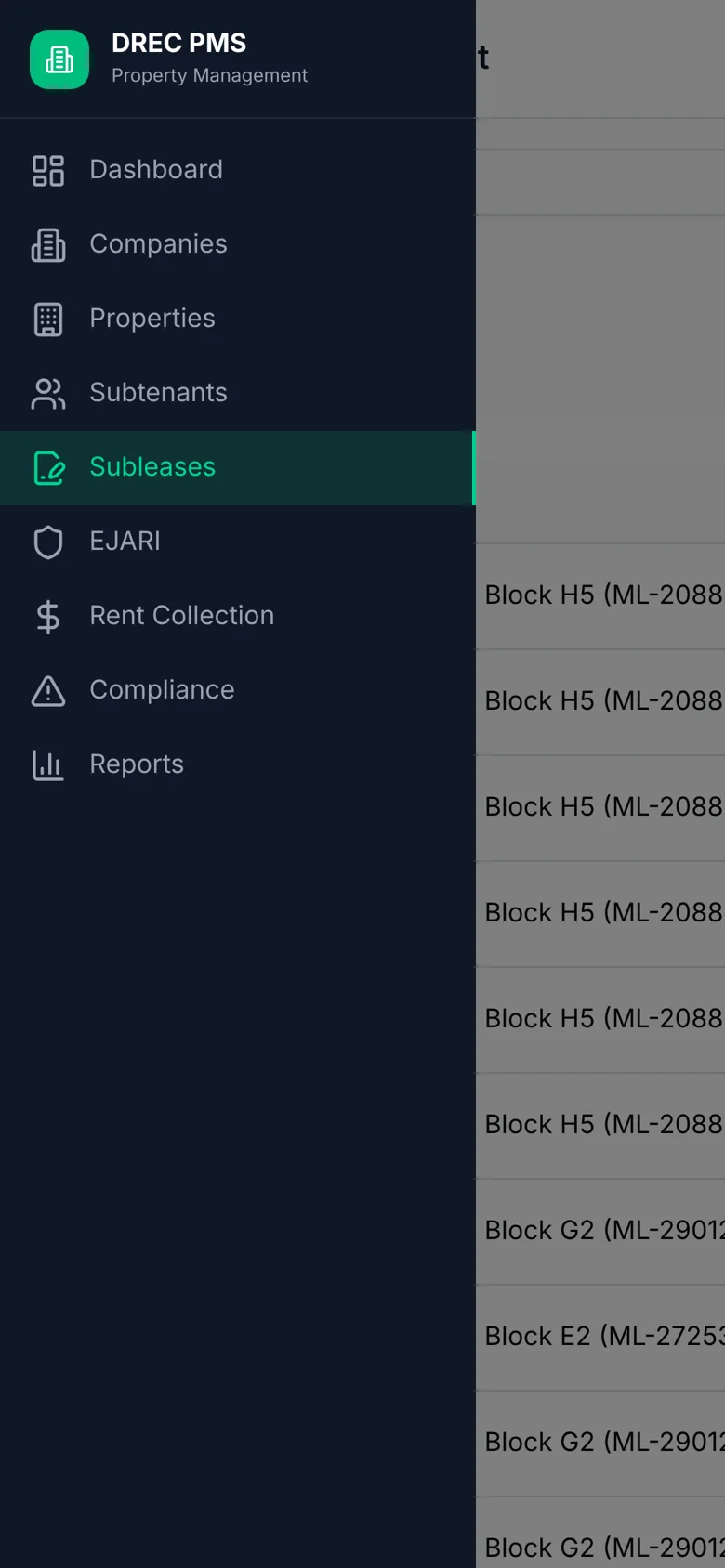Go to Rent Collection
Image resolution: width=725 pixels, height=1568 pixels.
[x=238, y=616]
